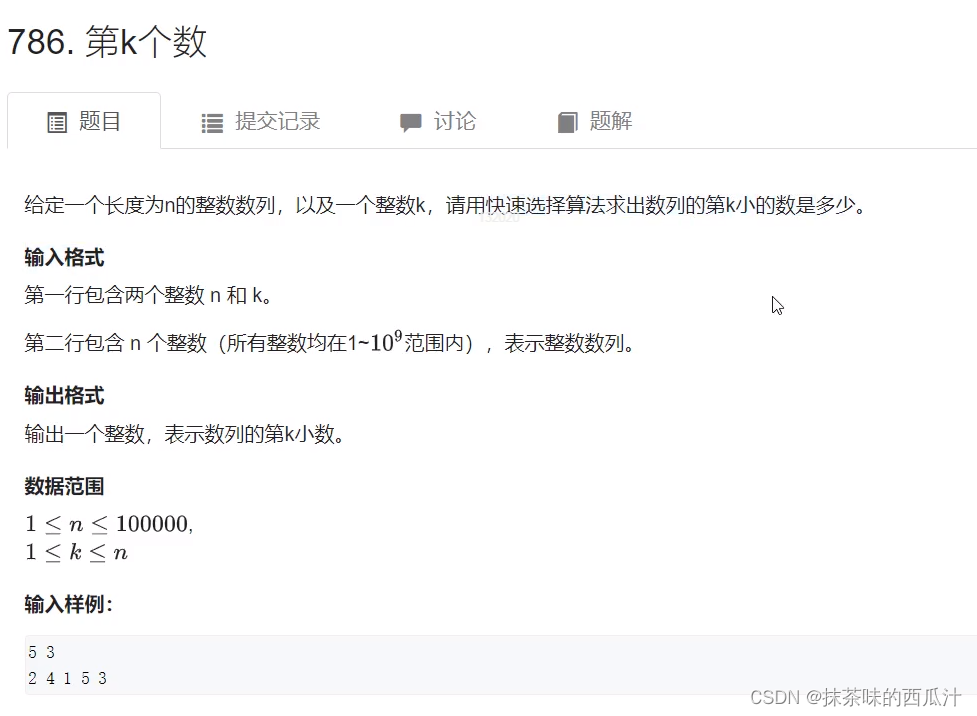Click the 题目 tab list icon
Image resolution: width=977 pixels, height=716 pixels.
coord(57,122)
